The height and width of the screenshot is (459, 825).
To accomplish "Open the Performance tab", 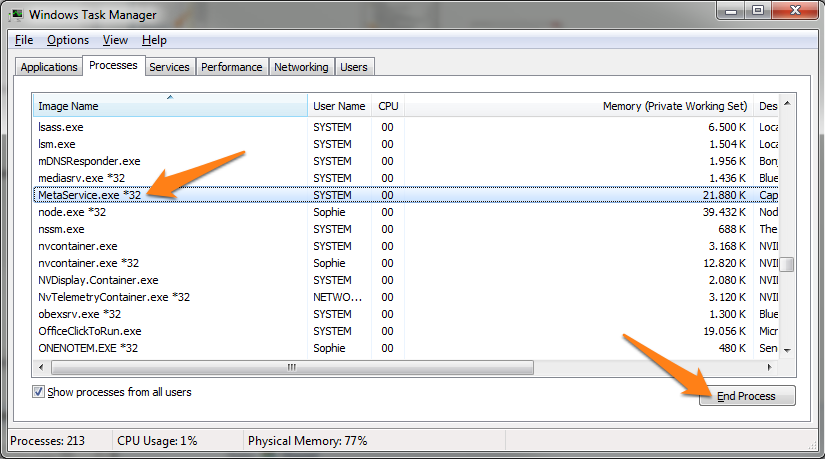I will click(x=232, y=67).
